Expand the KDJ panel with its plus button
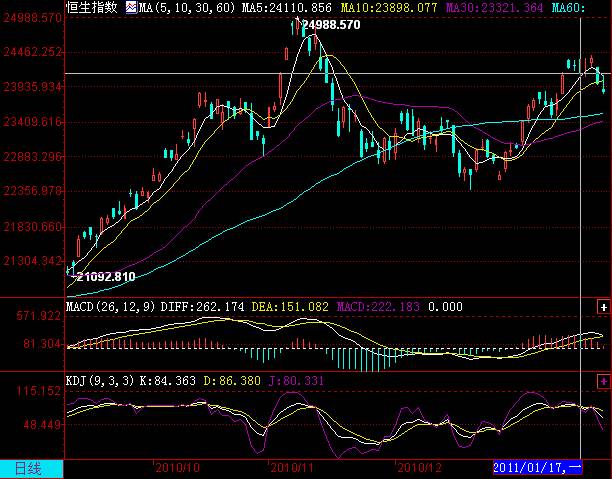This screenshot has width=612, height=479. pyautogui.click(x=603, y=381)
